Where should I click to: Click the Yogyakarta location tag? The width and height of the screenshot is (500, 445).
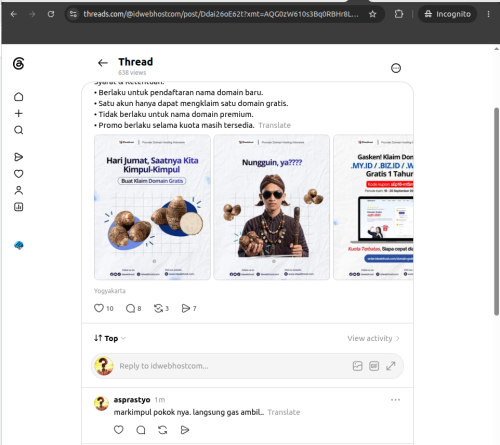(110, 291)
